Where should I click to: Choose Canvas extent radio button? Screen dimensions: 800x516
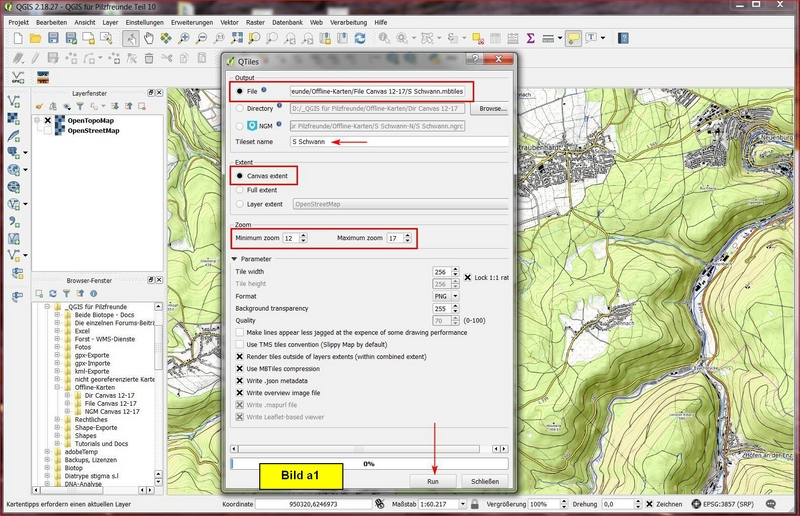pos(239,176)
